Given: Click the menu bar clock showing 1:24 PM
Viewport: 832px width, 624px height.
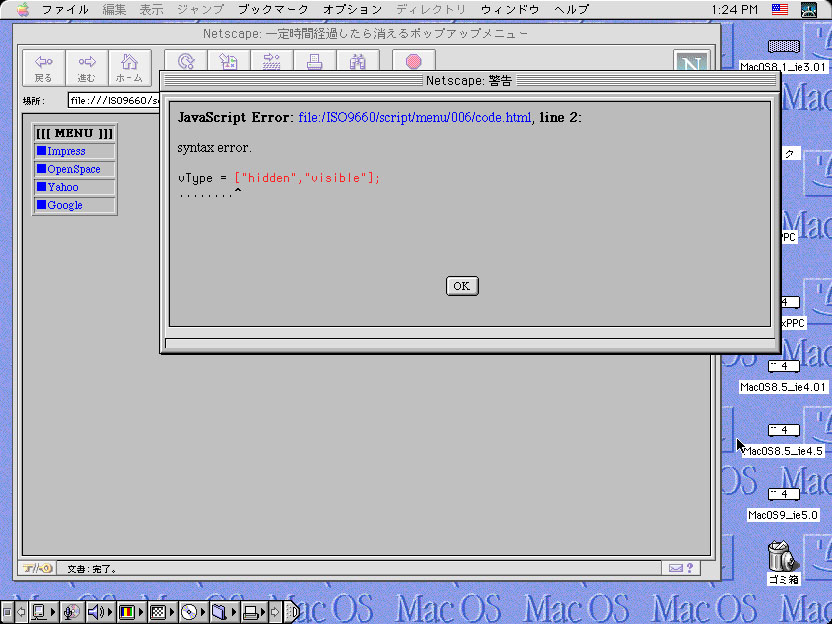Looking at the screenshot, I should tap(734, 10).
